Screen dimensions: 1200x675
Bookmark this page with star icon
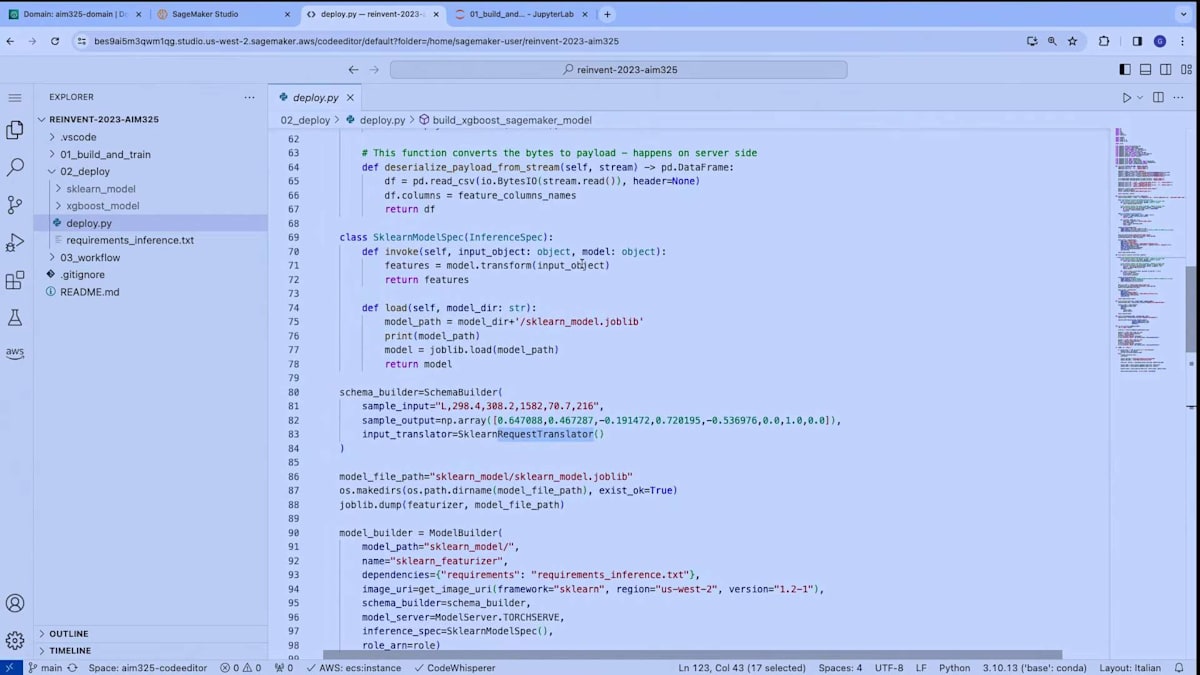[x=1072, y=41]
